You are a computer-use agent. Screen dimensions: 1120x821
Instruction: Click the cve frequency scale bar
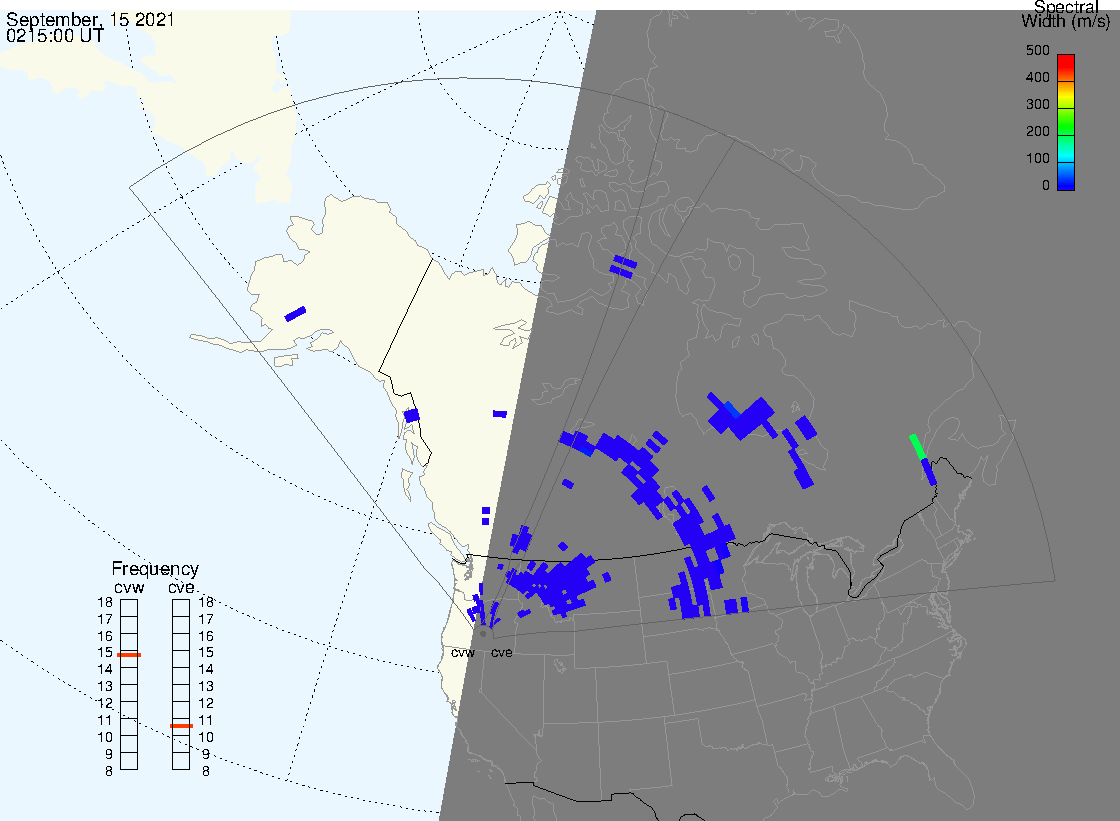point(181,685)
